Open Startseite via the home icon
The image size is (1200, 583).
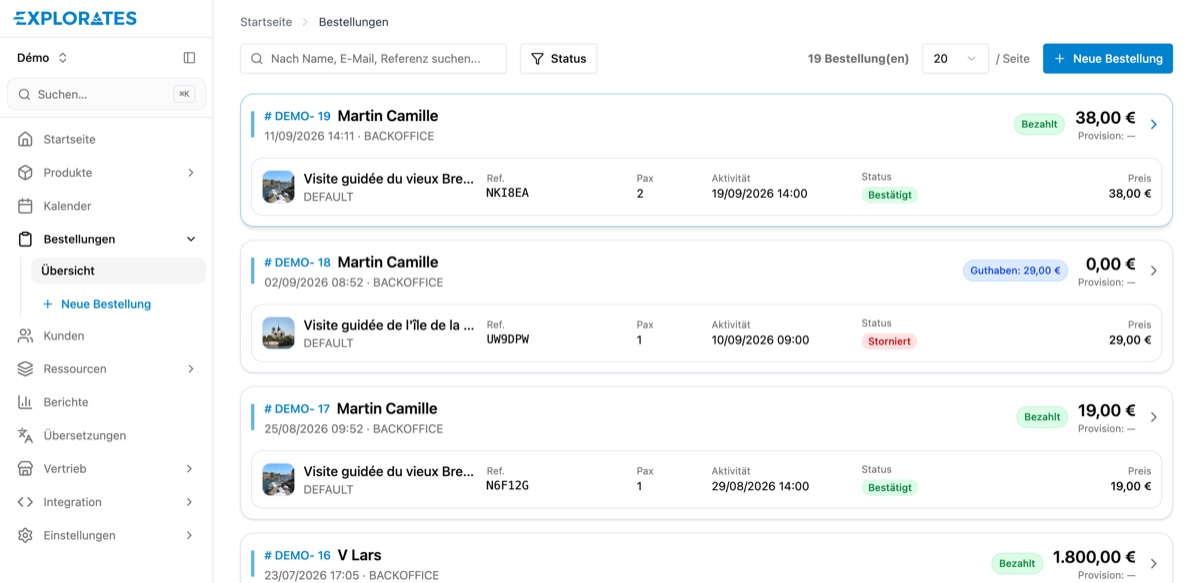tap(25, 139)
